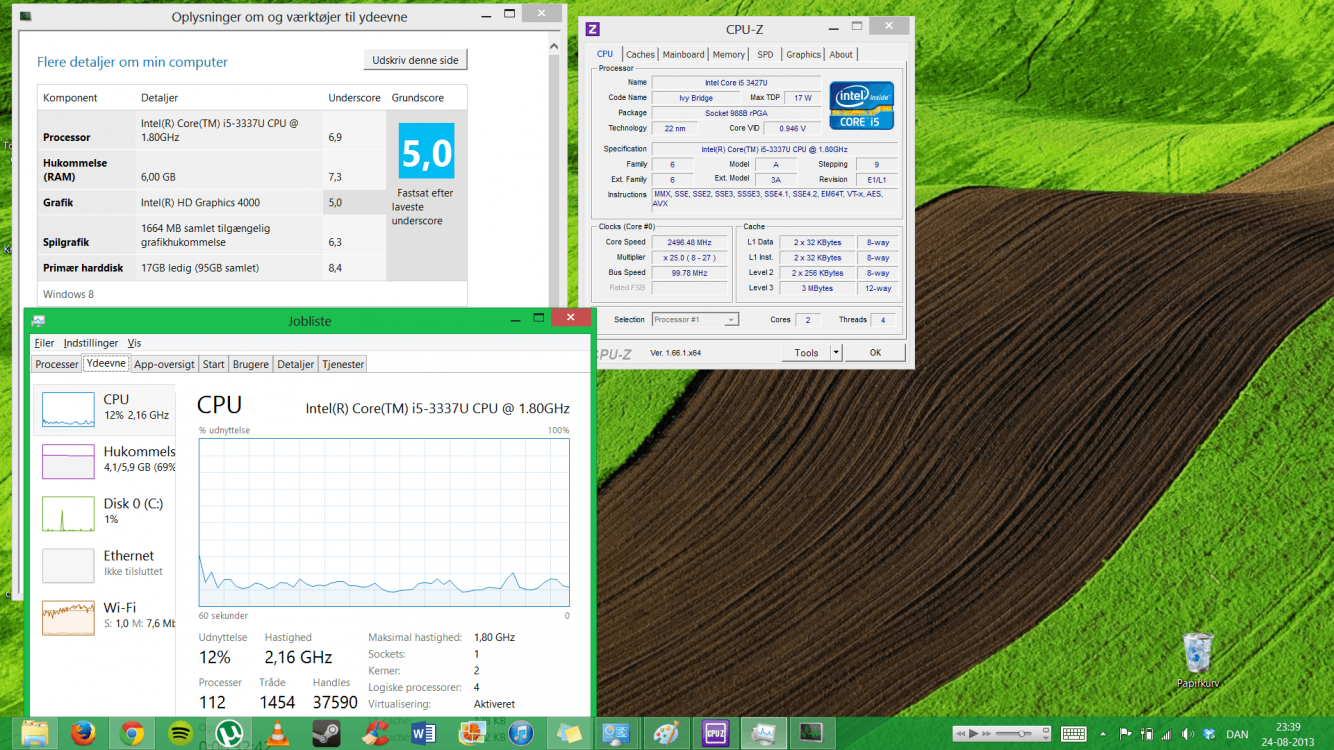Click OK in CPU-Z window
This screenshot has width=1334, height=750.
point(875,353)
